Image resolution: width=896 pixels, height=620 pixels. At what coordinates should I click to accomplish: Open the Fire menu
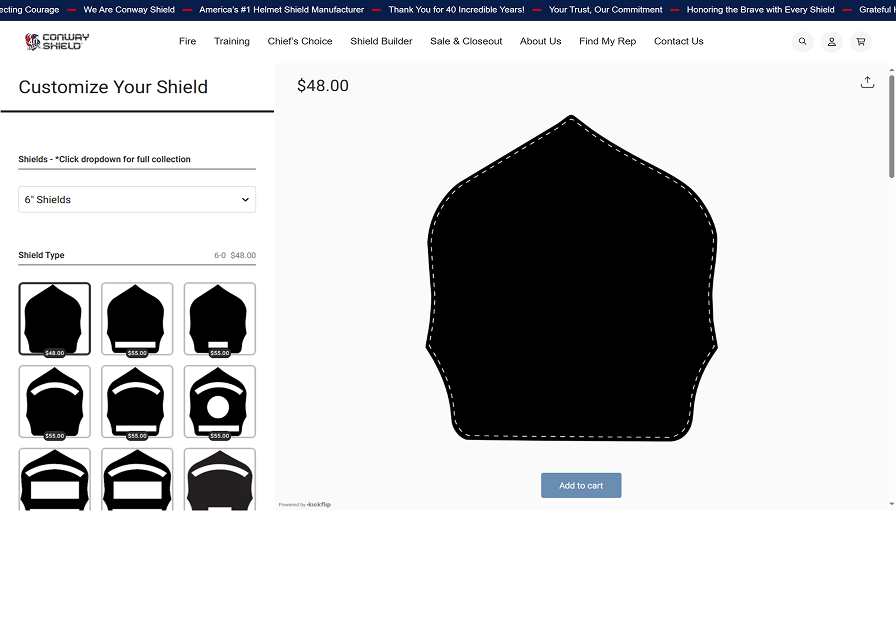[x=188, y=42]
